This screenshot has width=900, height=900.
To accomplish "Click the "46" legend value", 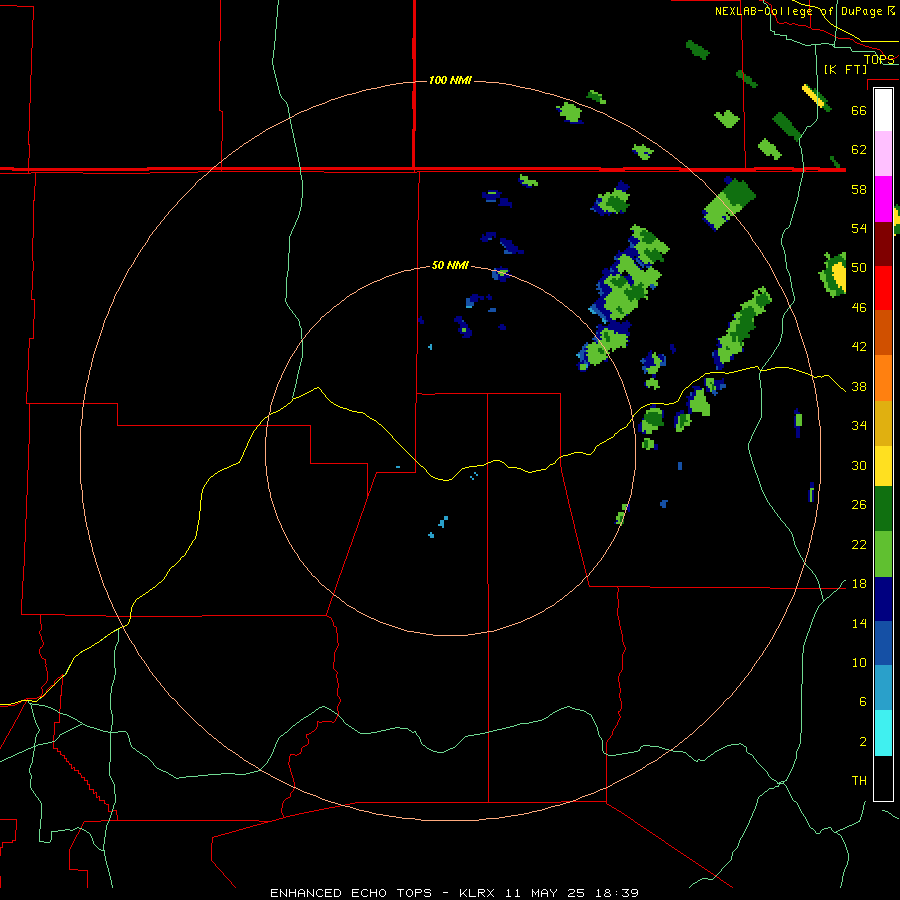I will click(x=859, y=308).
